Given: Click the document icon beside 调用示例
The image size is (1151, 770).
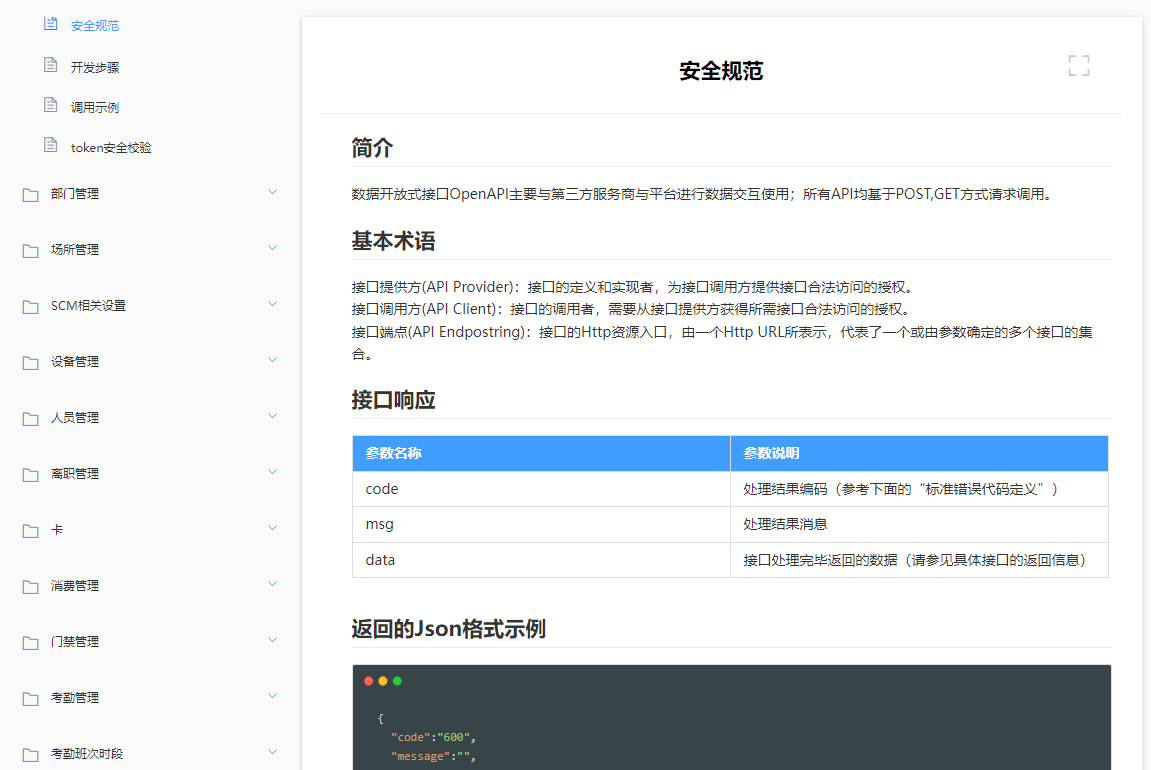Looking at the screenshot, I should point(51,105).
